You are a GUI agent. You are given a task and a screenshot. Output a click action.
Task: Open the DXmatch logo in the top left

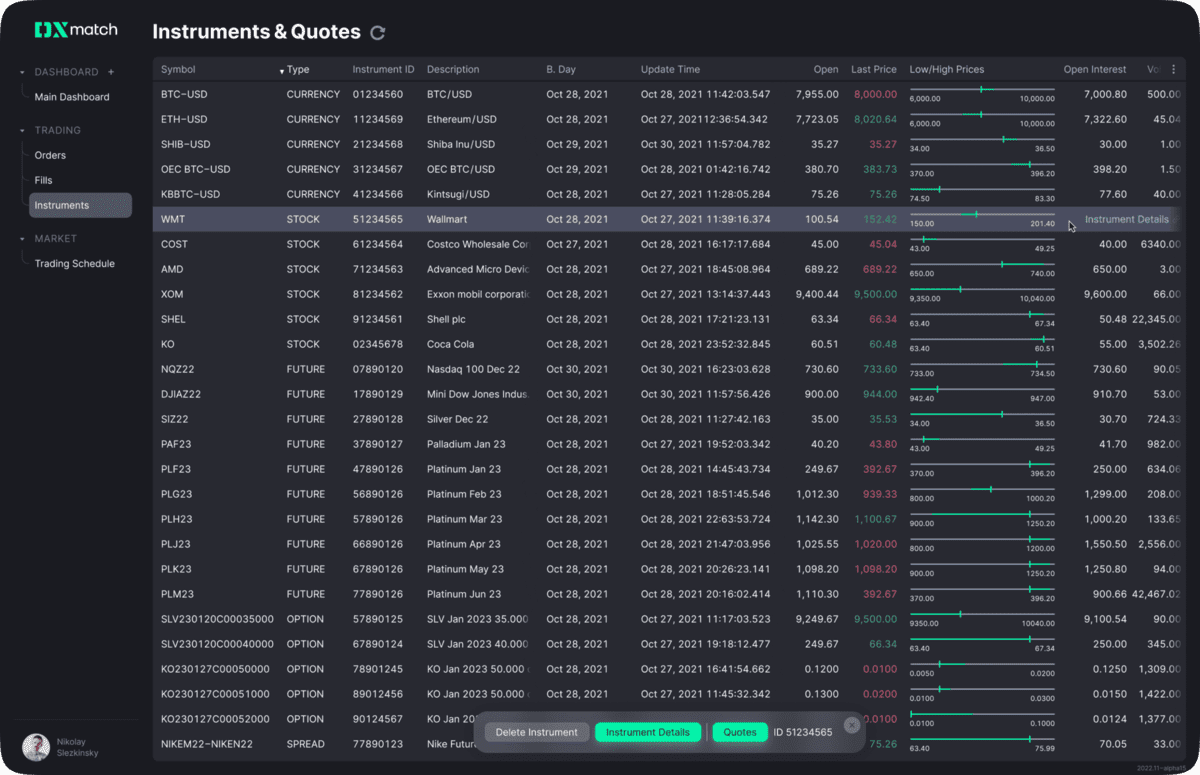(x=75, y=30)
